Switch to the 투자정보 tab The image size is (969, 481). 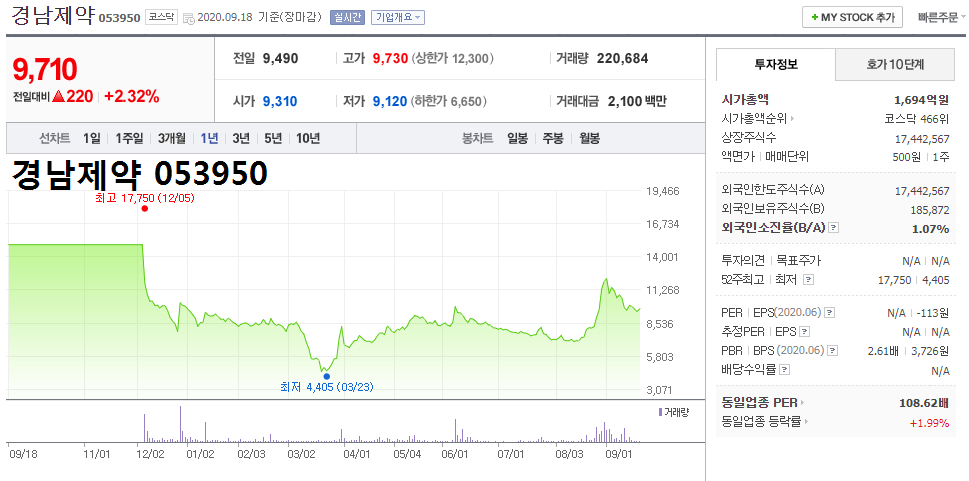[776, 64]
